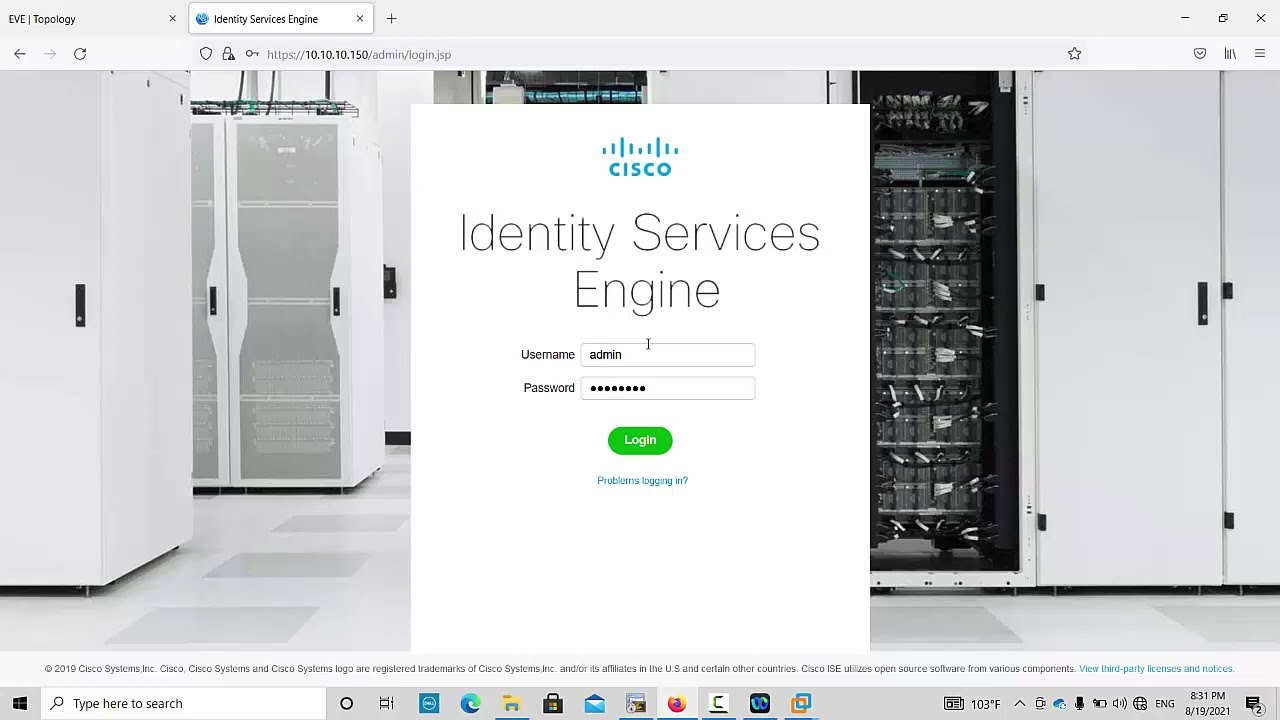Click the taskbar search box
Viewport: 1280px width, 720px height.
click(184, 703)
